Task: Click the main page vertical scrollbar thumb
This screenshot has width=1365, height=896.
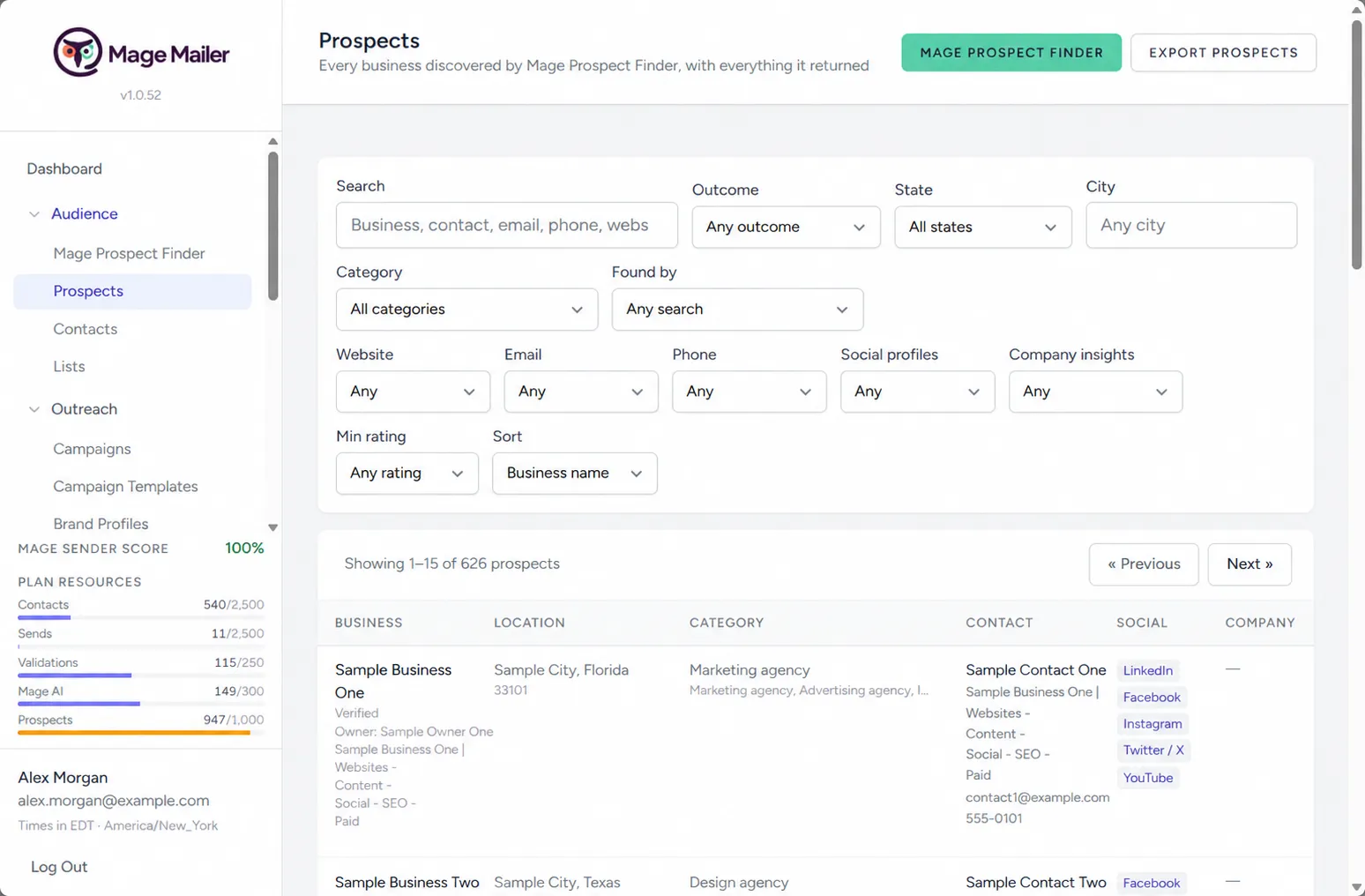Action: click(x=1356, y=145)
